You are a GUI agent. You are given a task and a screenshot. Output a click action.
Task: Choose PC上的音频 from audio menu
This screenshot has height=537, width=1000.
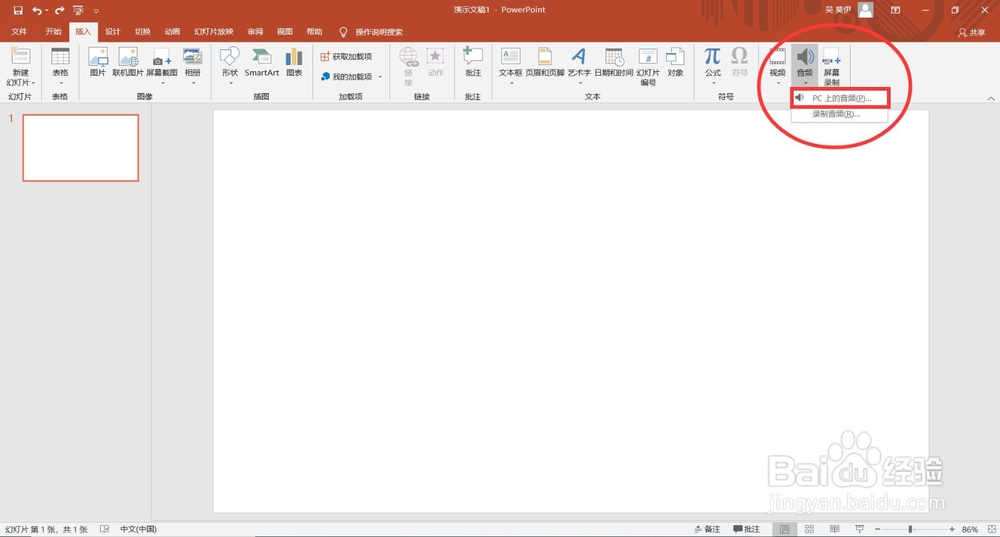tap(840, 98)
